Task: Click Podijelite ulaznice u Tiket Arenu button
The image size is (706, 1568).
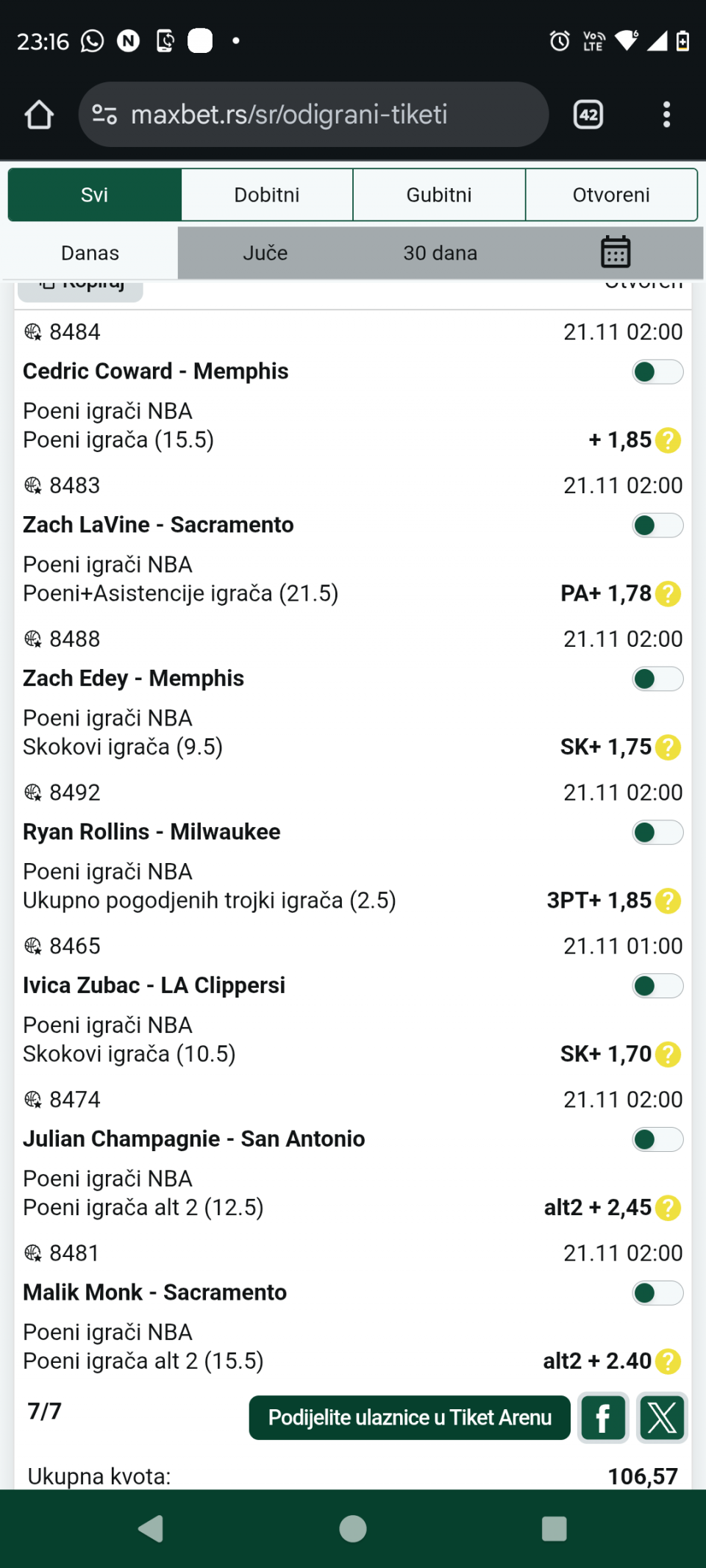Action: 410,1417
